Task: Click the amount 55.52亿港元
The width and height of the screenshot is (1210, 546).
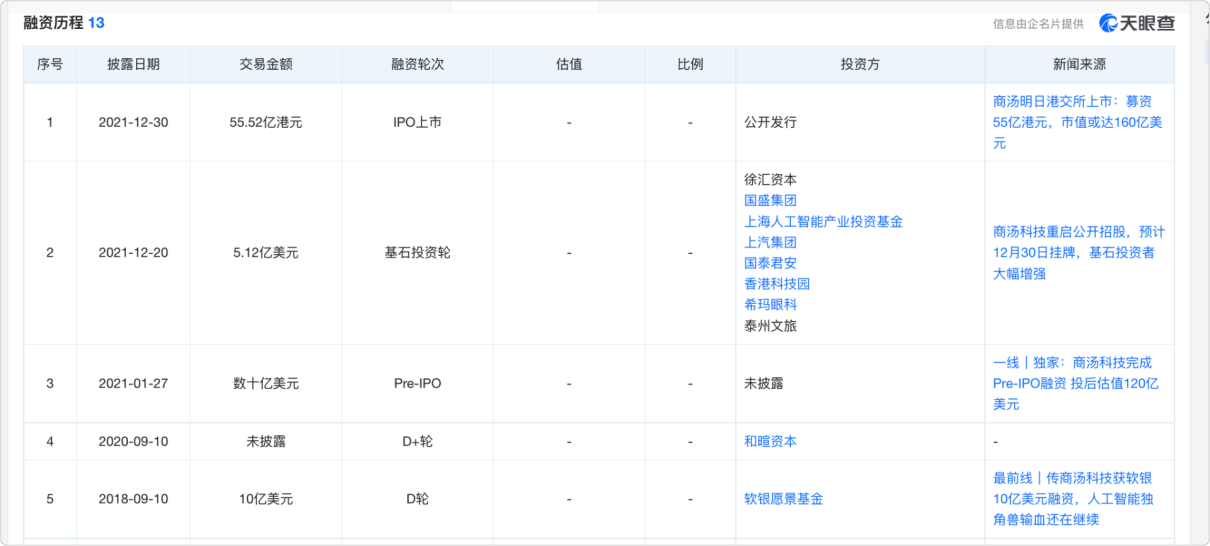Action: tap(266, 122)
